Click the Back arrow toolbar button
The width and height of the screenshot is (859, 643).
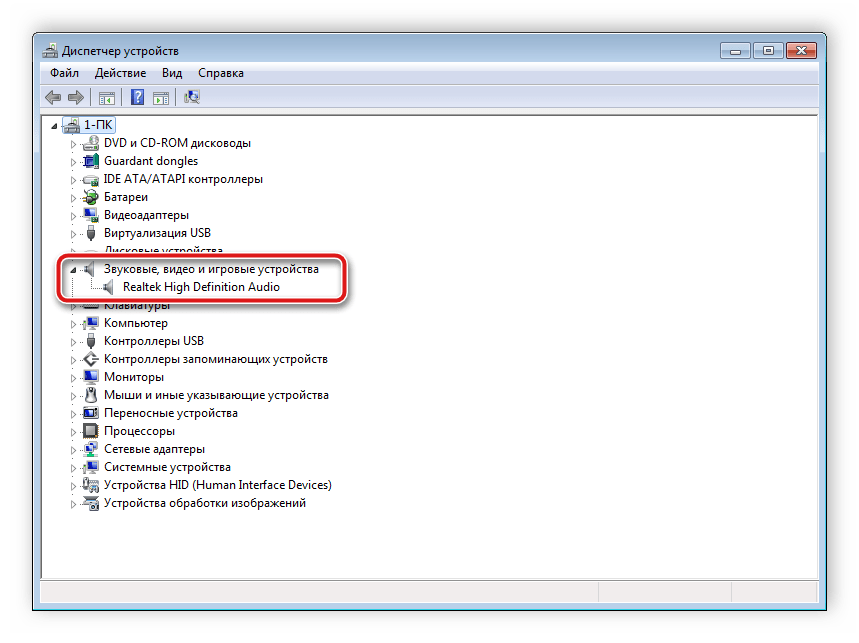pyautogui.click(x=53, y=97)
